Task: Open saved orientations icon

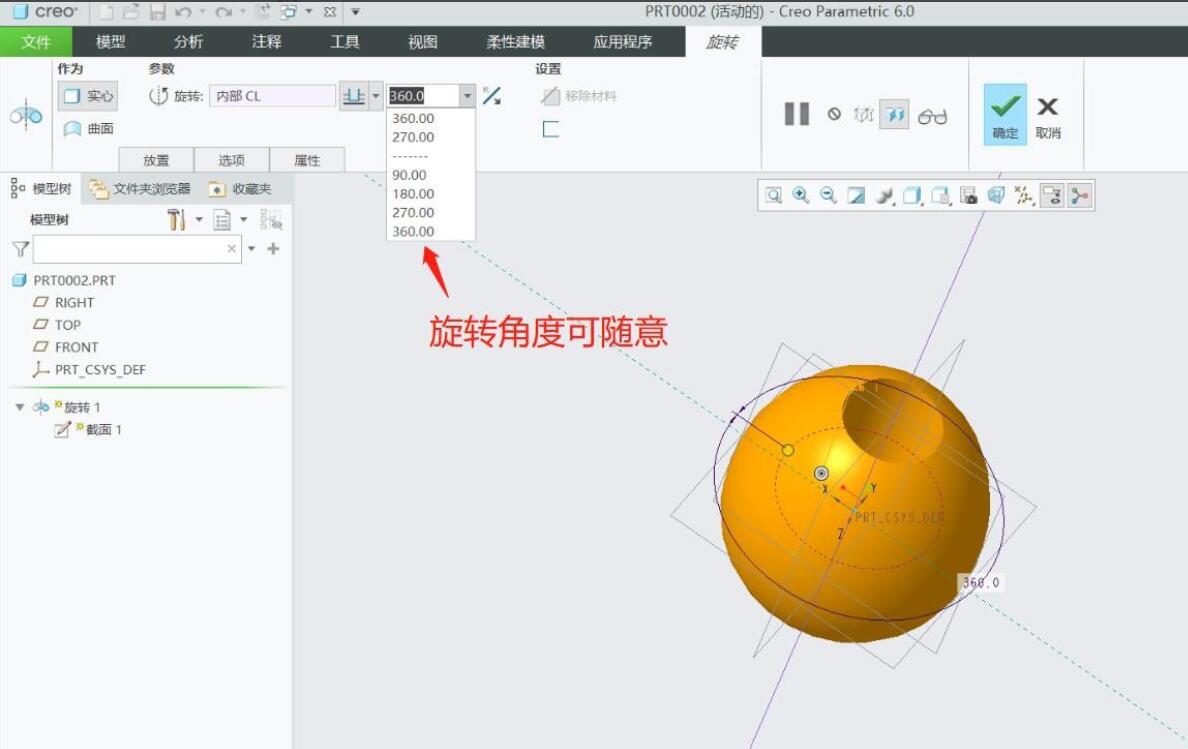Action: tap(940, 195)
